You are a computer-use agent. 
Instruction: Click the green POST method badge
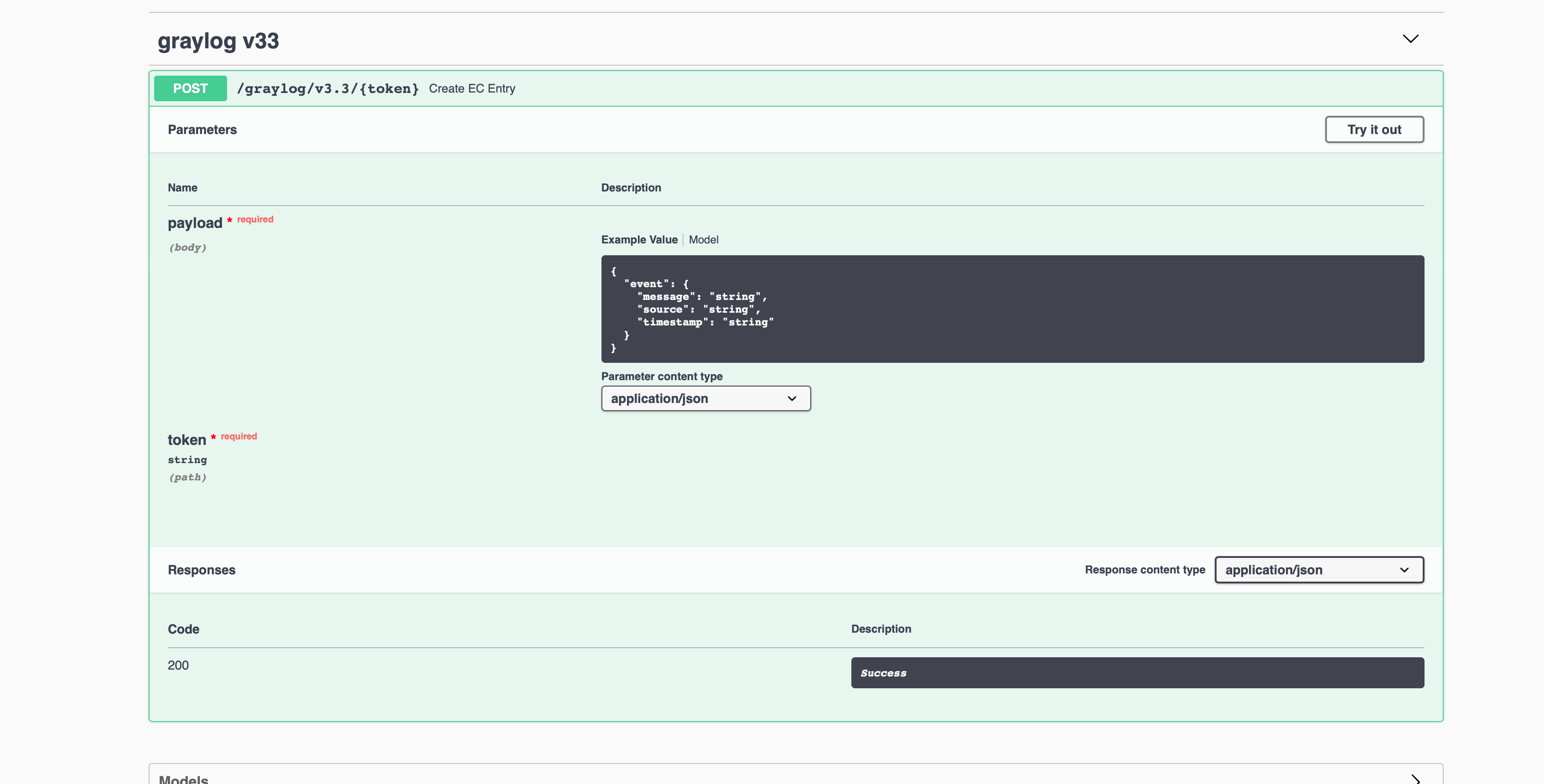[x=190, y=88]
